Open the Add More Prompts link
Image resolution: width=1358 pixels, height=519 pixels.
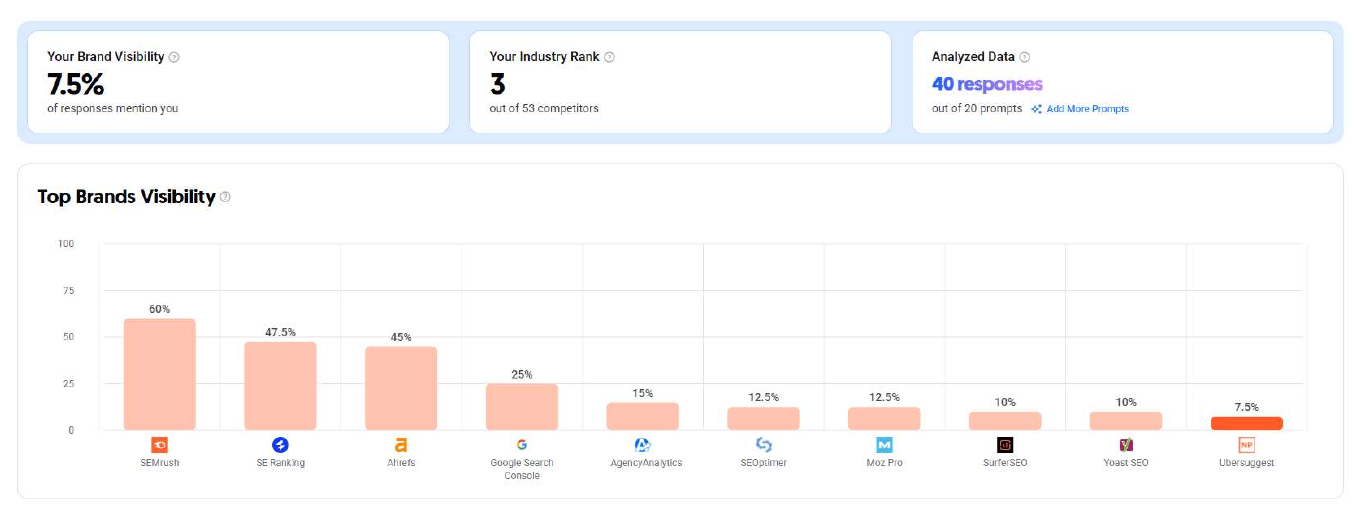[1087, 109]
